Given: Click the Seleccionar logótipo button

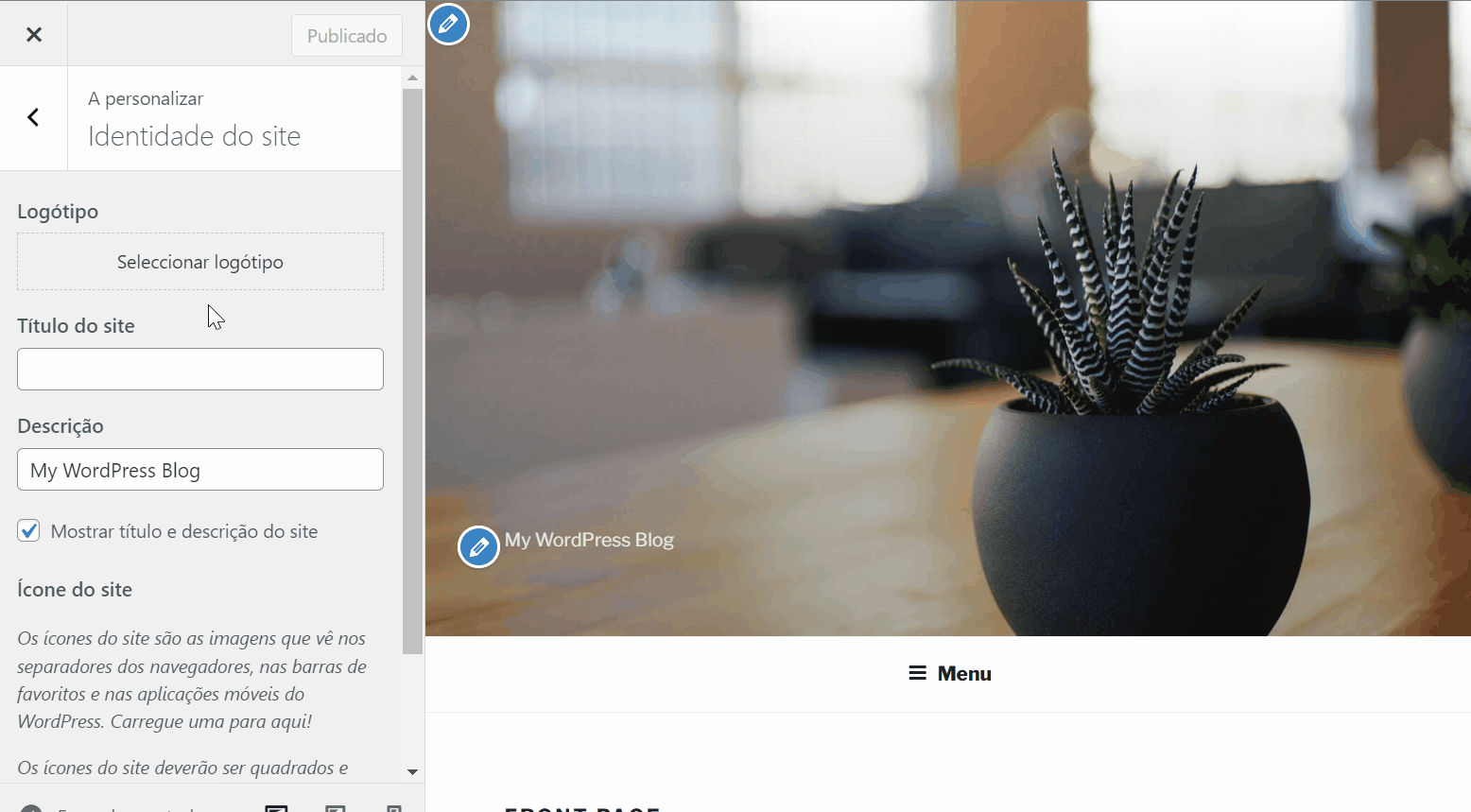Looking at the screenshot, I should tap(200, 262).
